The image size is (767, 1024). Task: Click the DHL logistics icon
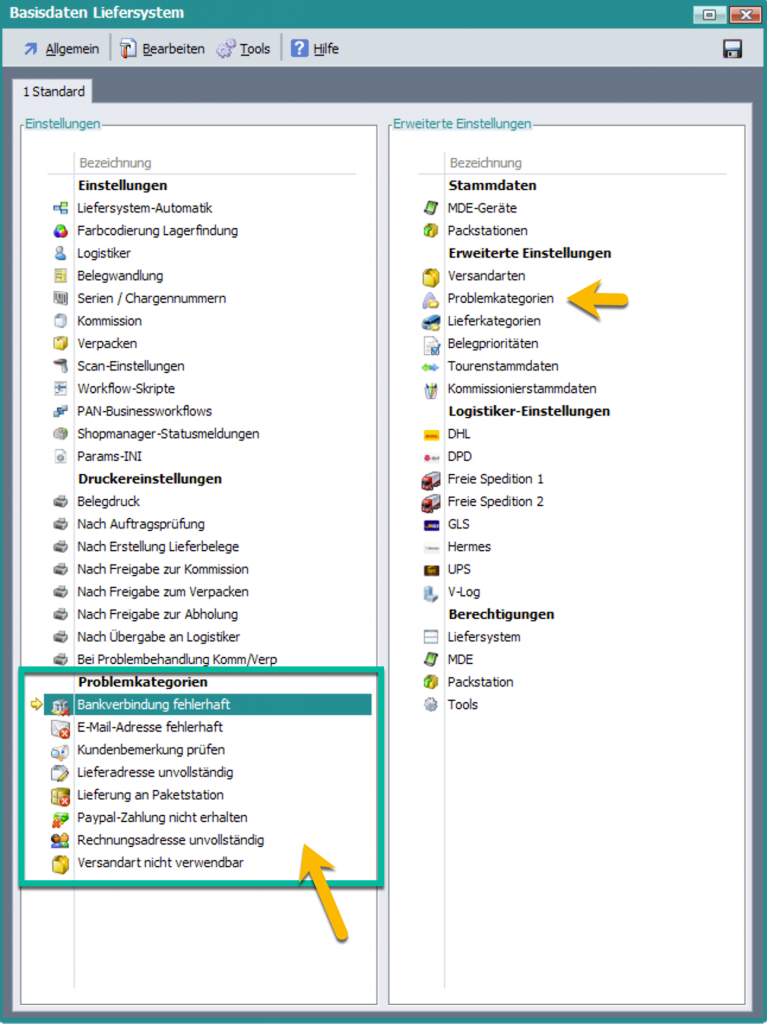point(431,434)
